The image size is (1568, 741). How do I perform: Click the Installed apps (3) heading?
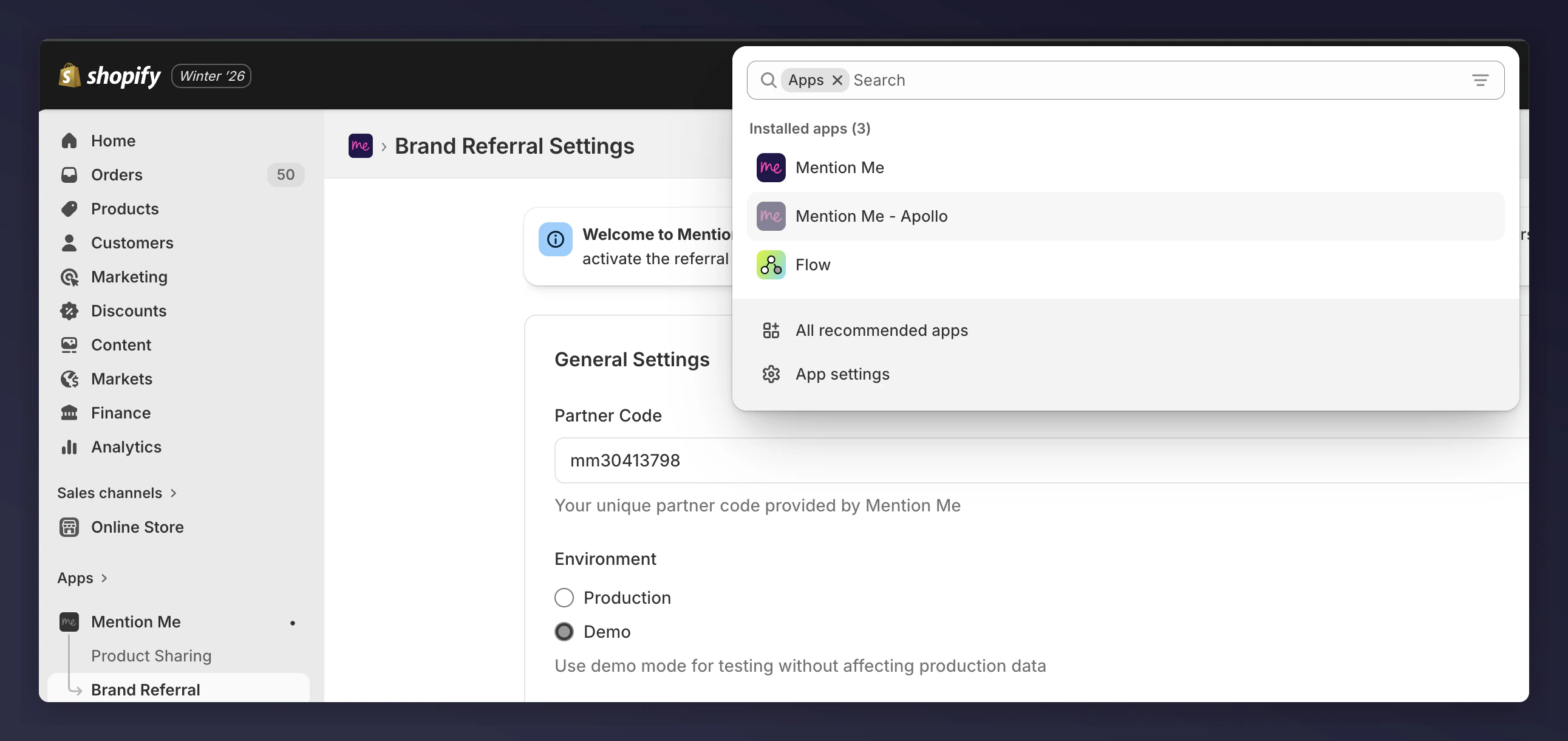[810, 129]
